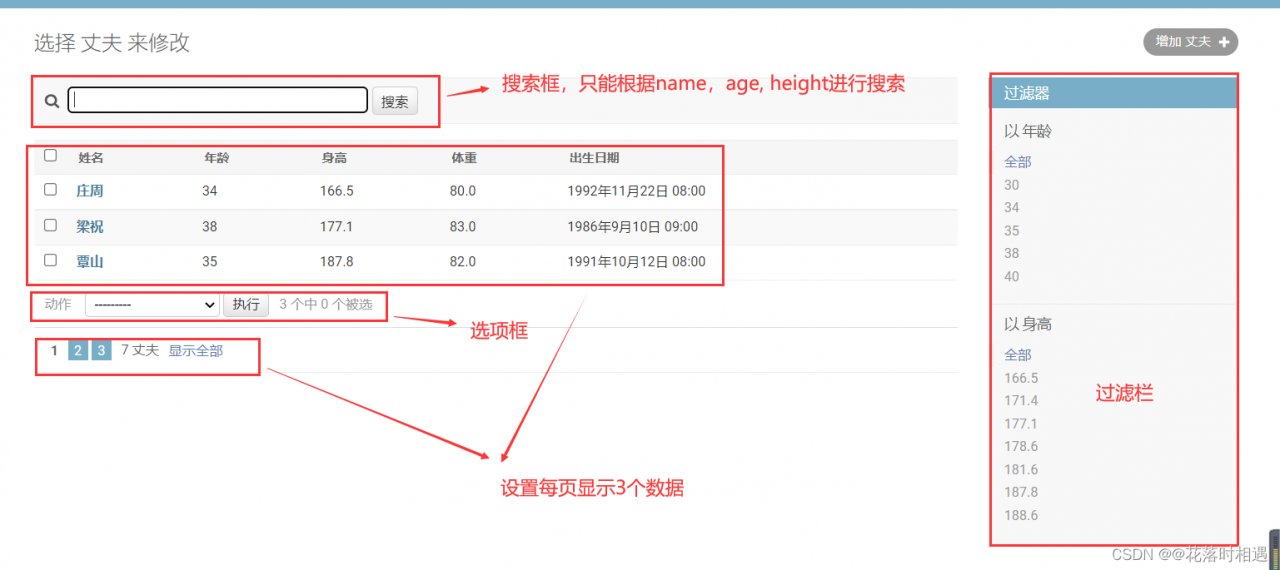Screen dimensions: 1280x570
Task: Click the magnifier search icon
Action: coord(52,101)
